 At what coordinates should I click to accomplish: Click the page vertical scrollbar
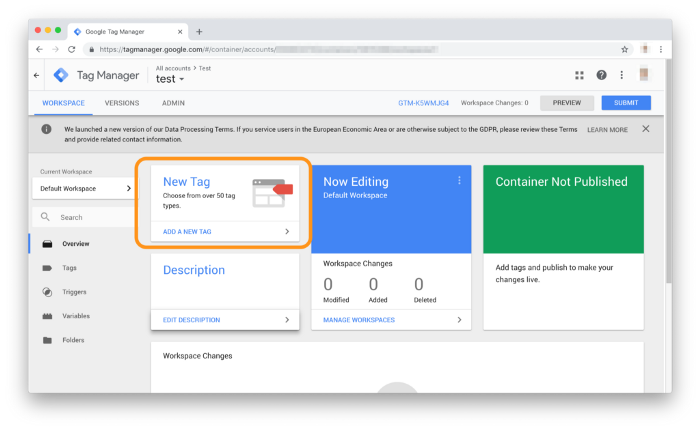pos(668,171)
